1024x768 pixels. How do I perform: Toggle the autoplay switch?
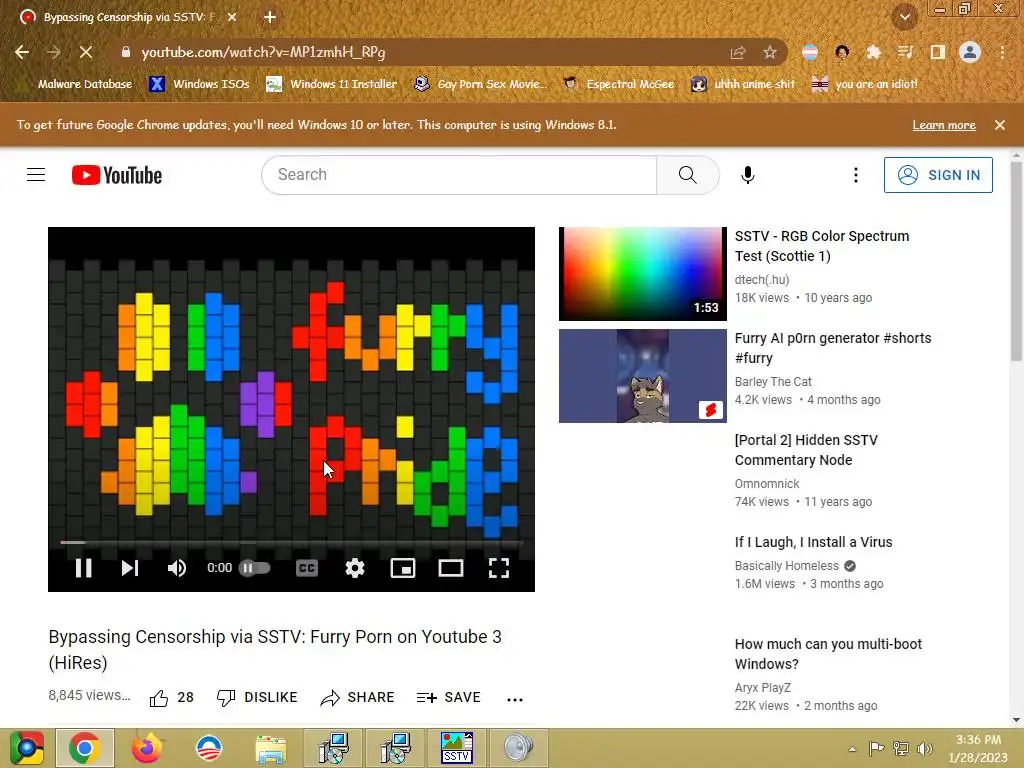pyautogui.click(x=254, y=568)
